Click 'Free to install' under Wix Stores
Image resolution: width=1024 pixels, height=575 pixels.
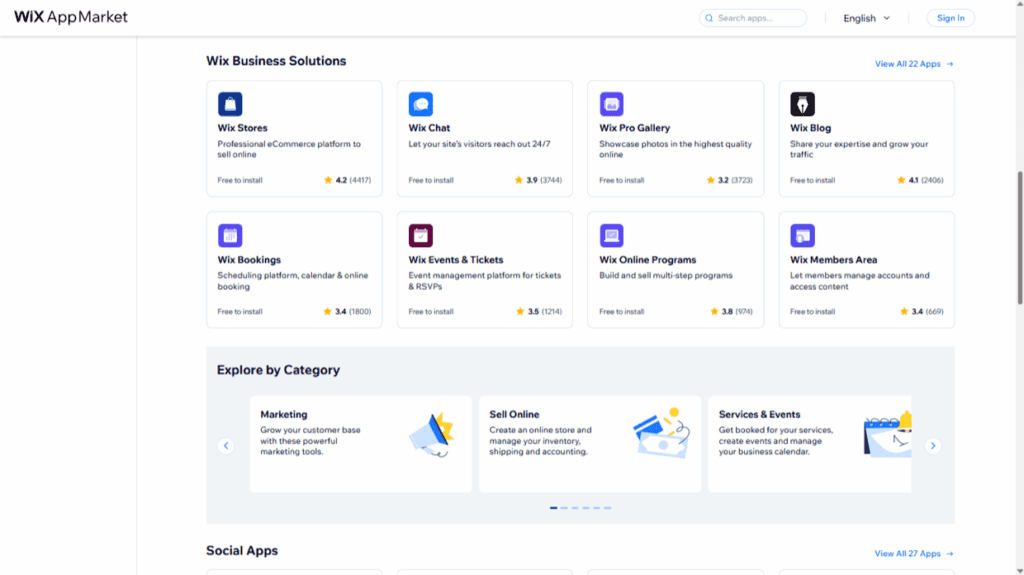(240, 180)
